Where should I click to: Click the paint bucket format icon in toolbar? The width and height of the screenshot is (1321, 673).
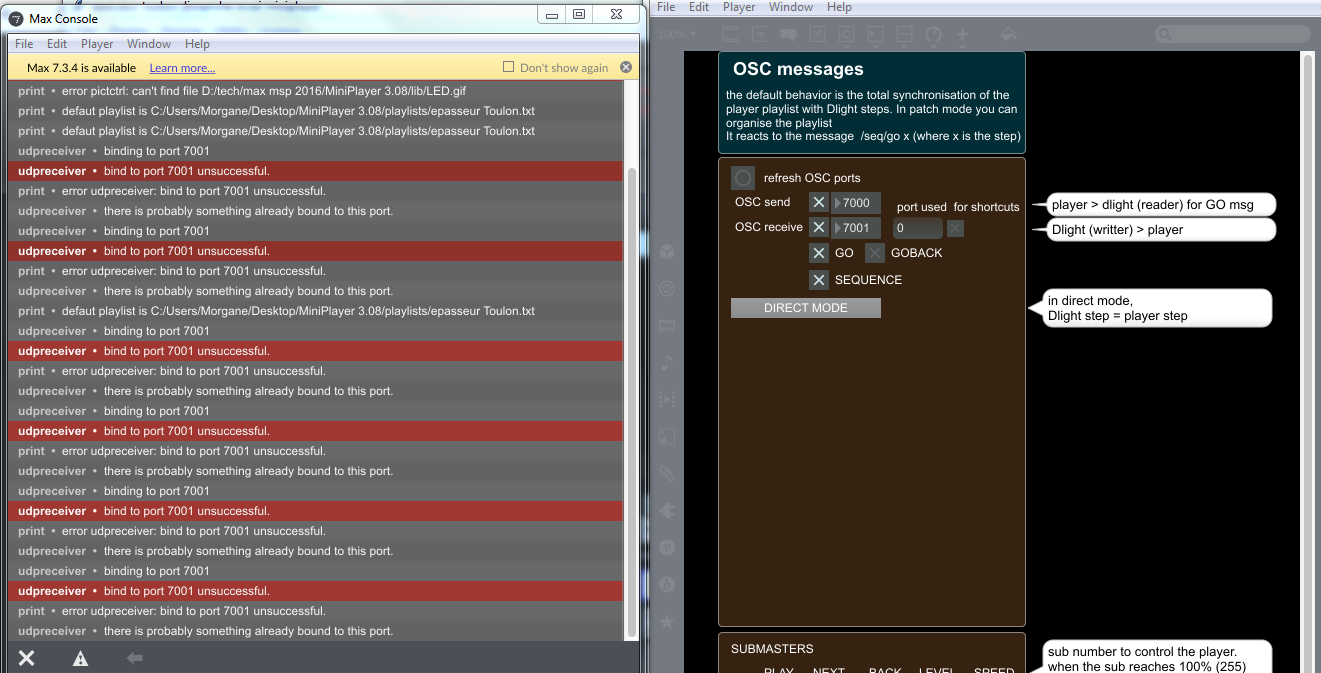(x=1009, y=34)
